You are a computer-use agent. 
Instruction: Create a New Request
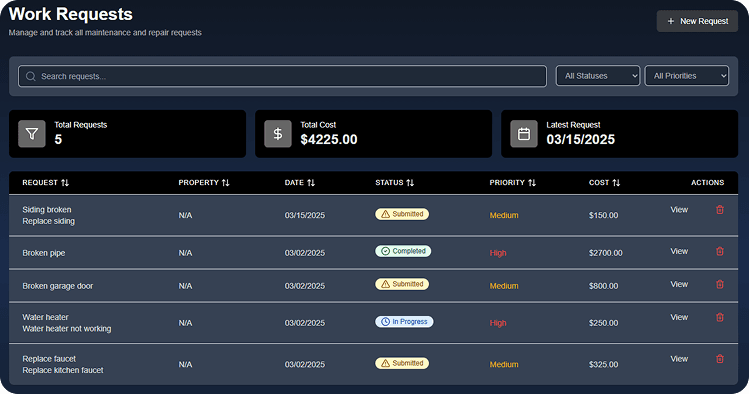697,21
